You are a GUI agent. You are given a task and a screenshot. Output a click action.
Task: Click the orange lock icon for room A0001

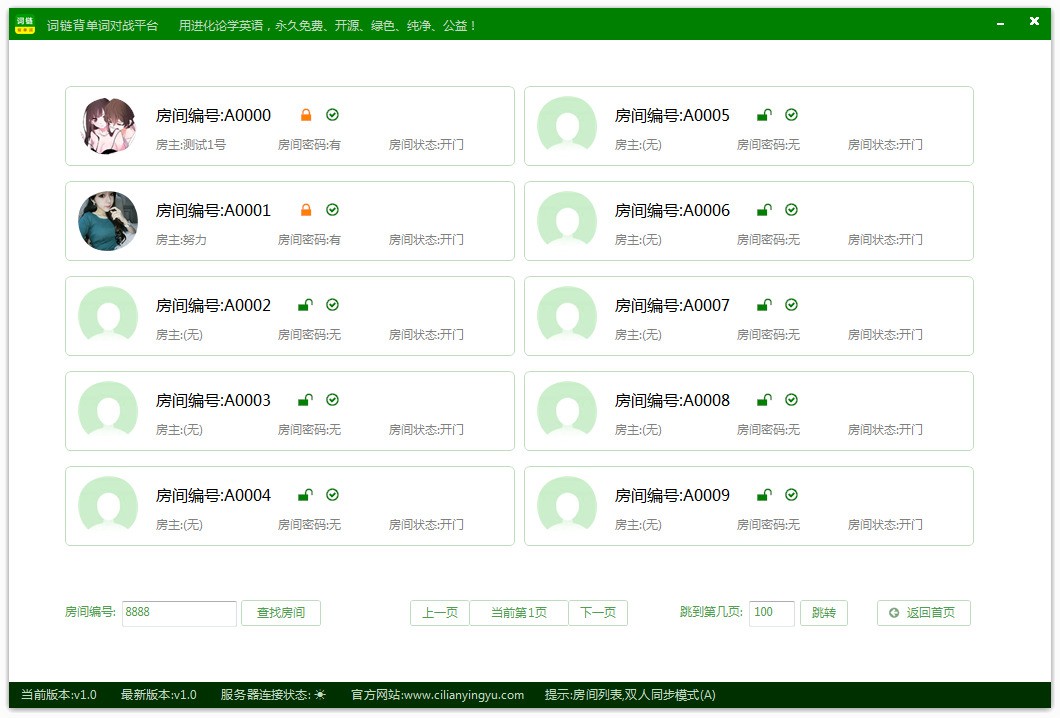click(x=306, y=210)
